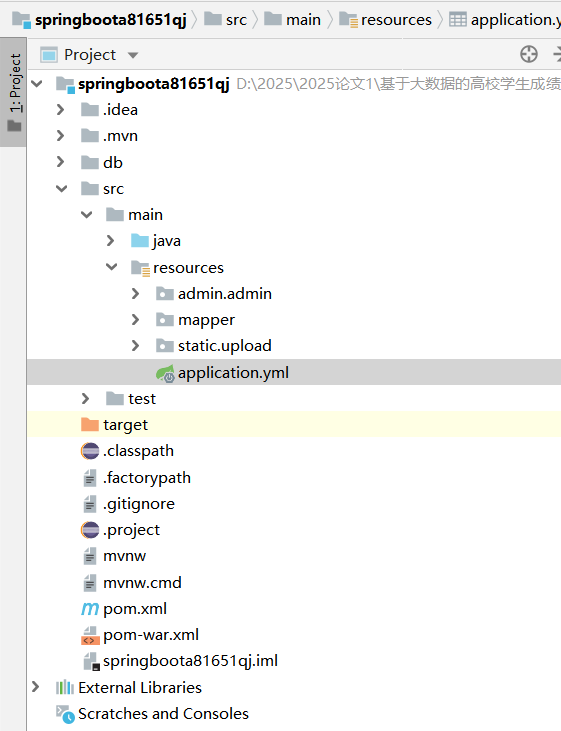
Task: Expand the .mvn folder chevron
Action: (61, 136)
